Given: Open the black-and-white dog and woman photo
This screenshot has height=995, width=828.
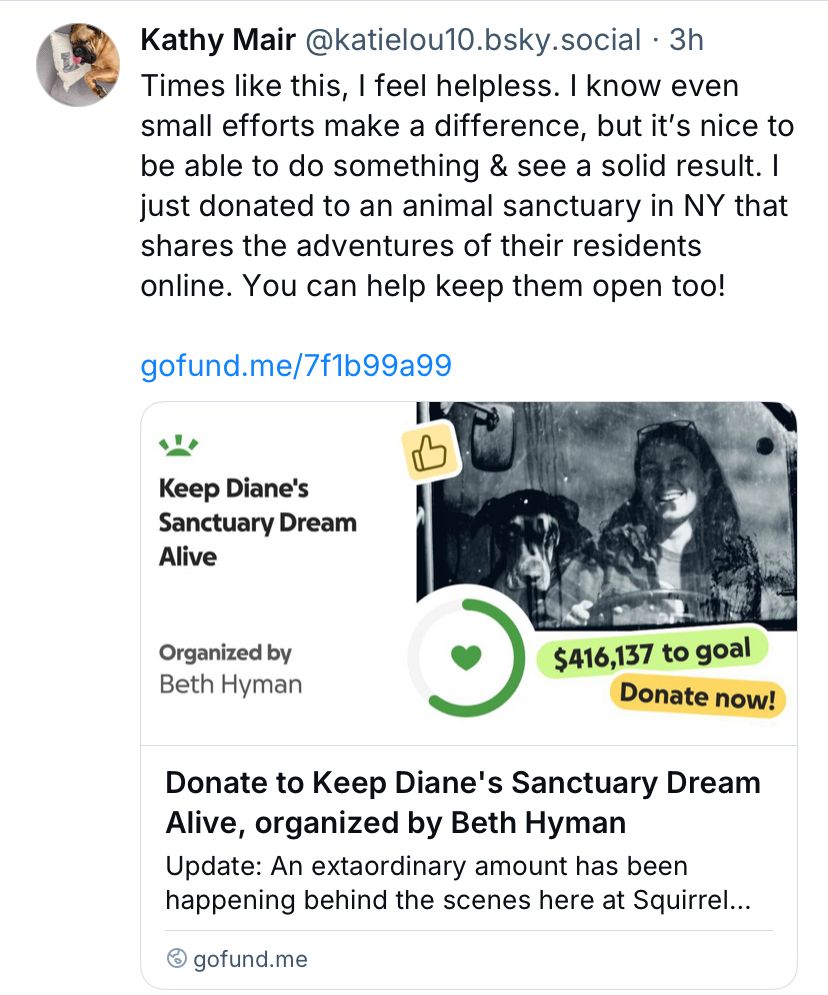Looking at the screenshot, I should pyautogui.click(x=606, y=515).
